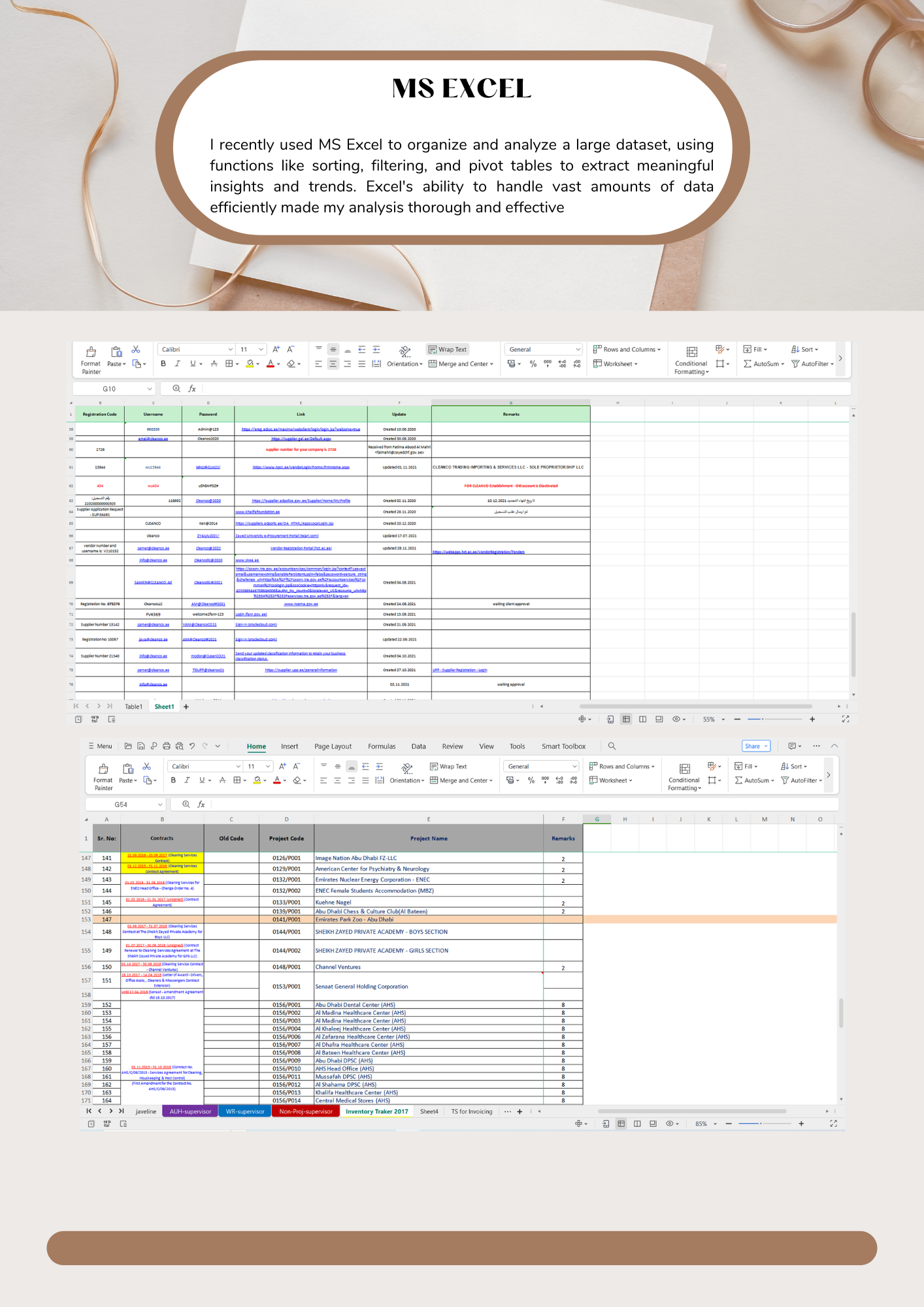The width and height of the screenshot is (924, 1307).
Task: Toggle bottom vertical alignment in the Inventory Traker spreadsheet
Action: pyautogui.click(x=352, y=766)
